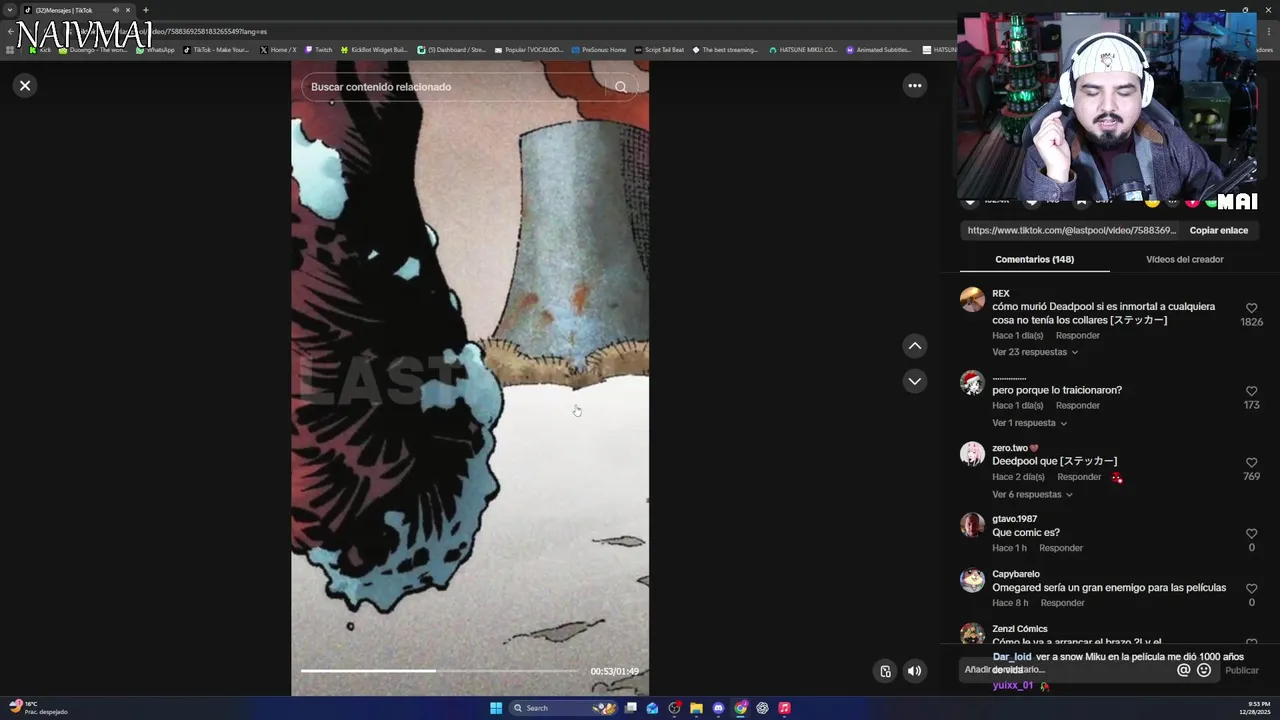Switch to 'Comentarios (148)' tab

click(1034, 259)
